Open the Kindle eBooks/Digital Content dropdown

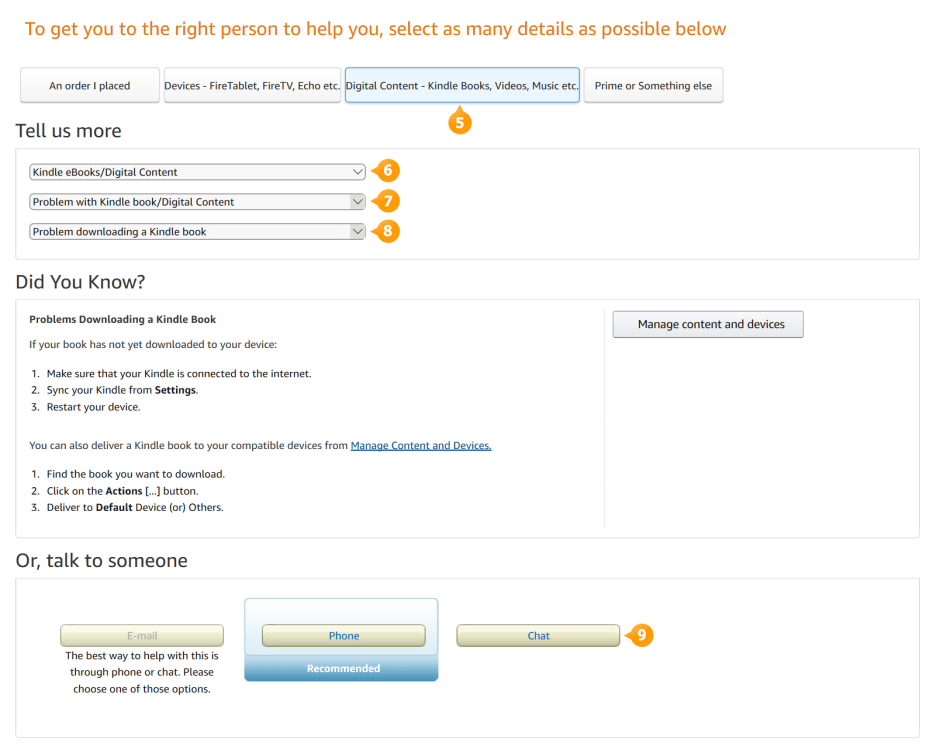pyautogui.click(x=197, y=172)
